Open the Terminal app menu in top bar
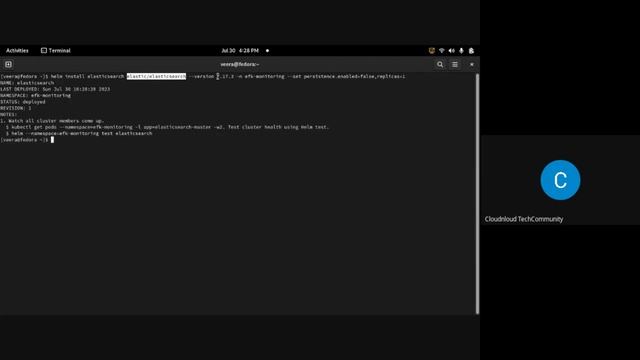640x360 pixels. pyautogui.click(x=56, y=51)
